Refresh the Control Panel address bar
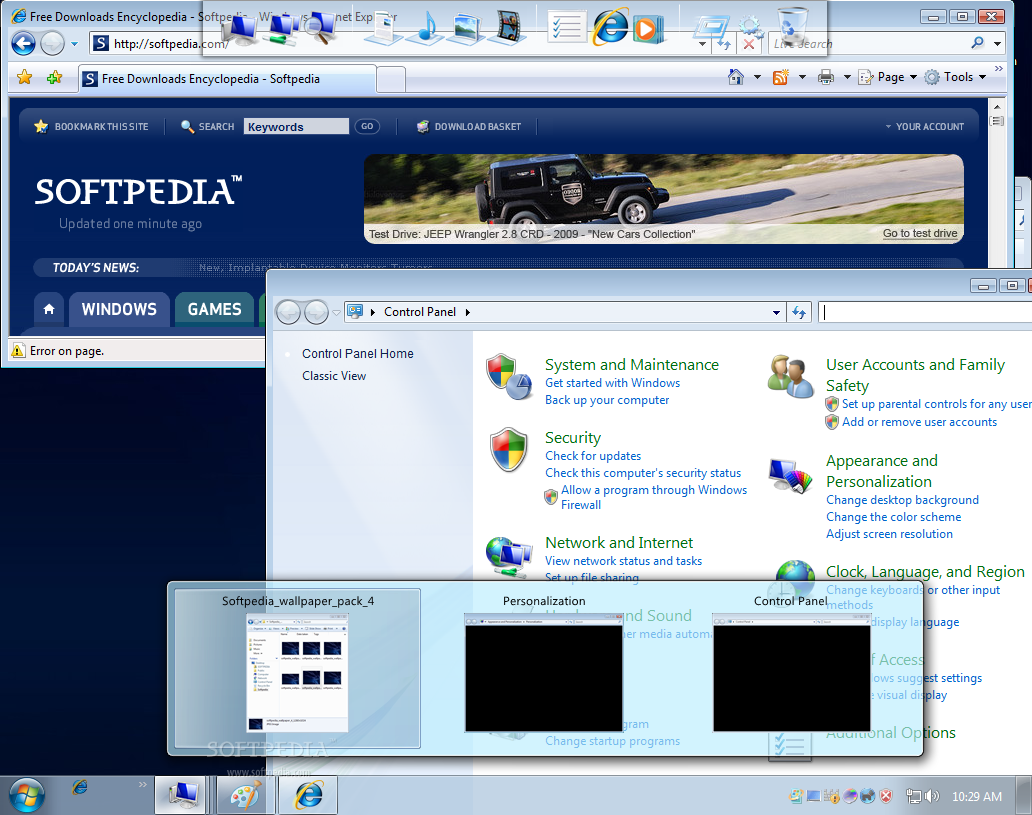This screenshot has height=815, width=1032. pyautogui.click(x=799, y=312)
